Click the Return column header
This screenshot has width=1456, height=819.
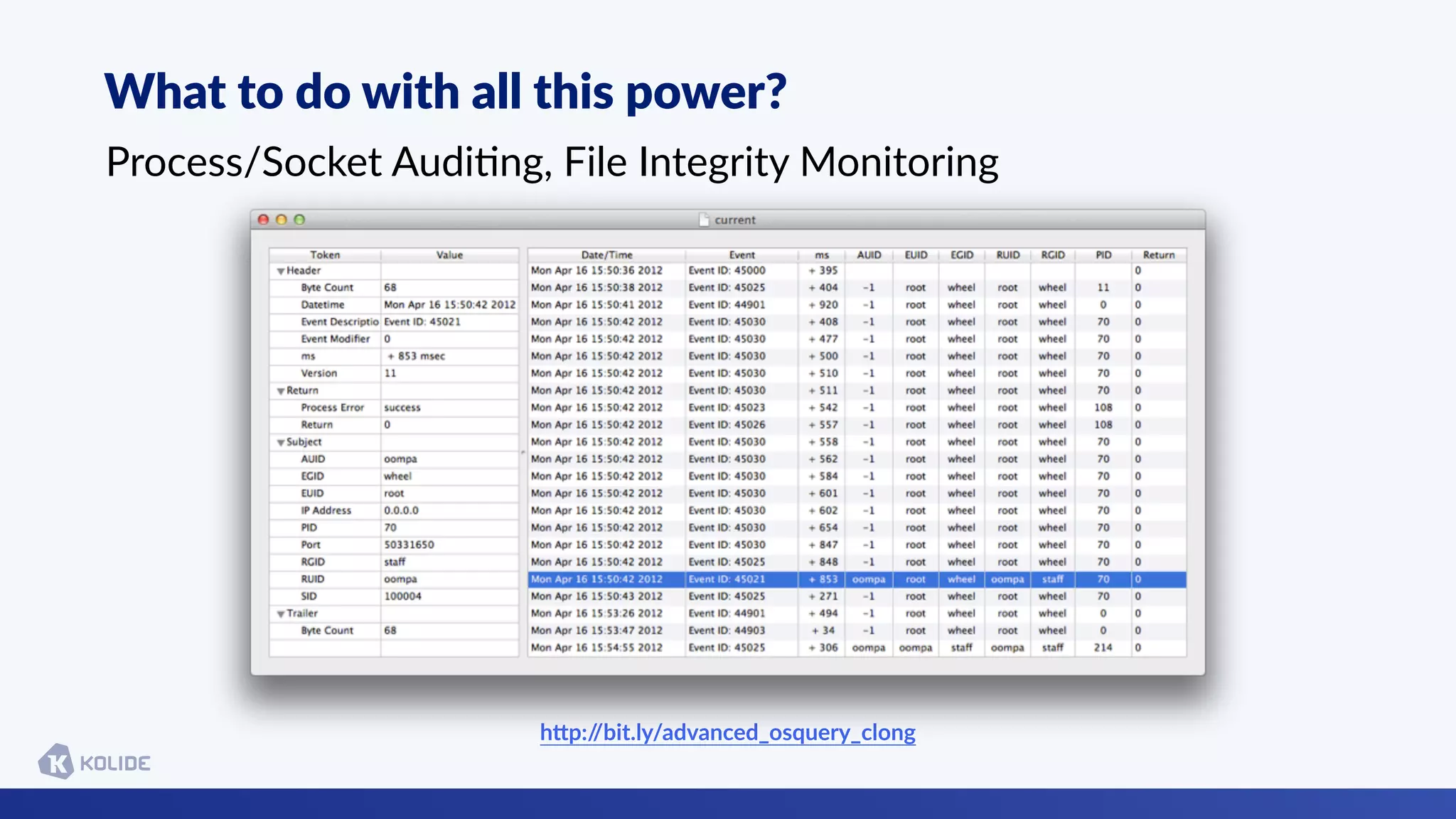point(1159,255)
